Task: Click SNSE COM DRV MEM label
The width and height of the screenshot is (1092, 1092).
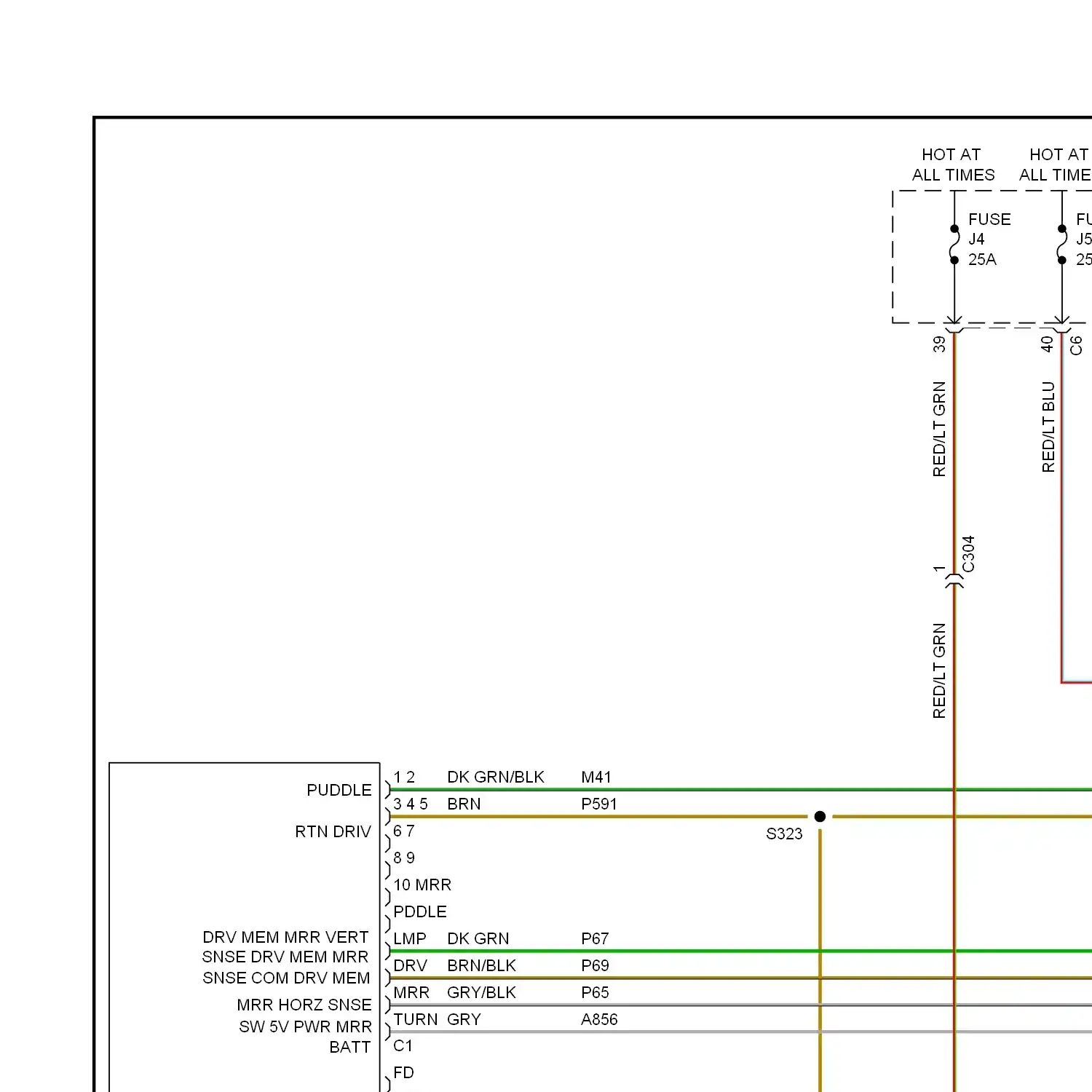Action: click(x=286, y=978)
